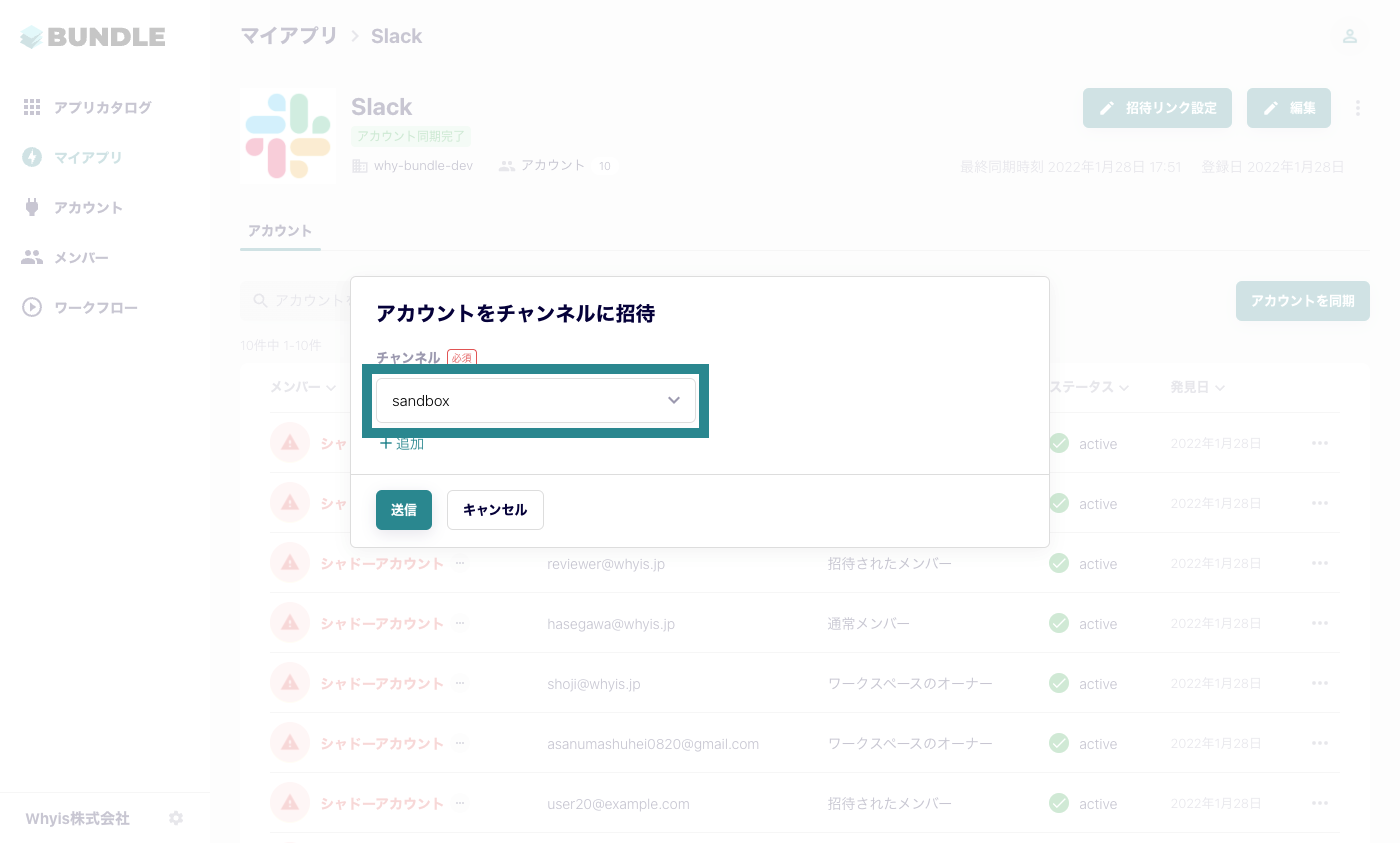Click the 招待リンク設定 button

click(x=1157, y=108)
